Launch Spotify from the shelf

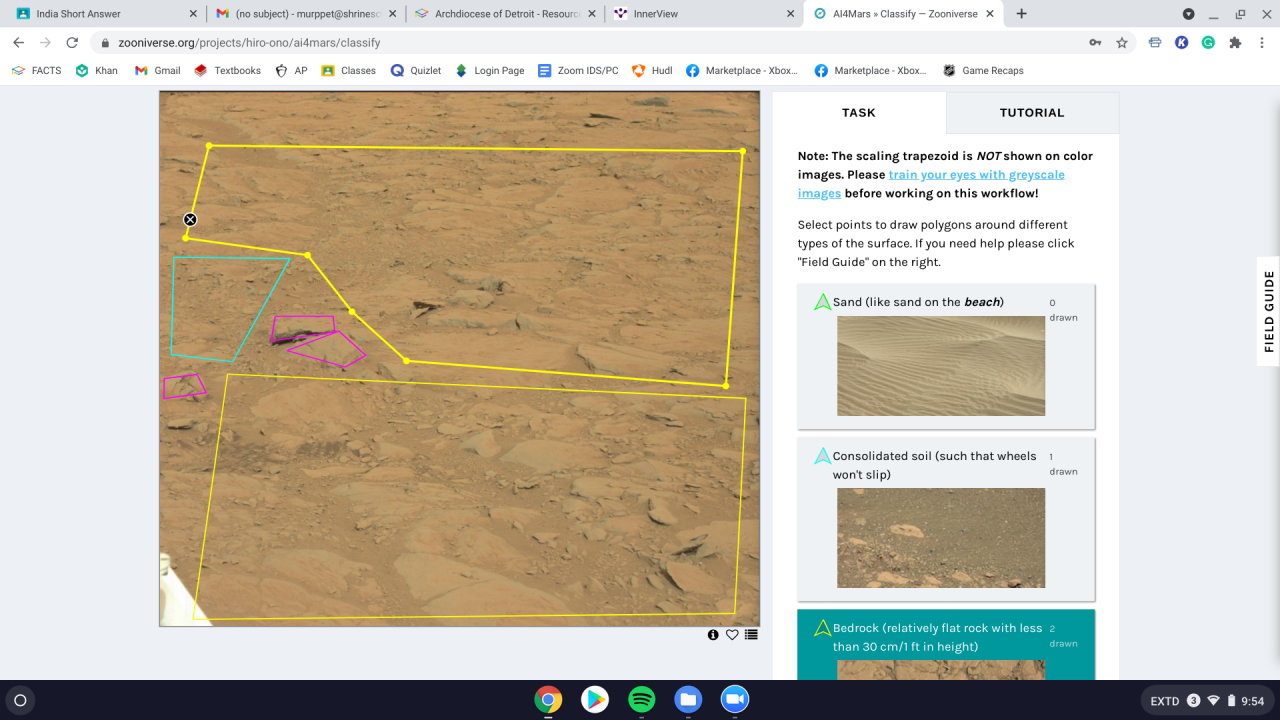coord(642,700)
